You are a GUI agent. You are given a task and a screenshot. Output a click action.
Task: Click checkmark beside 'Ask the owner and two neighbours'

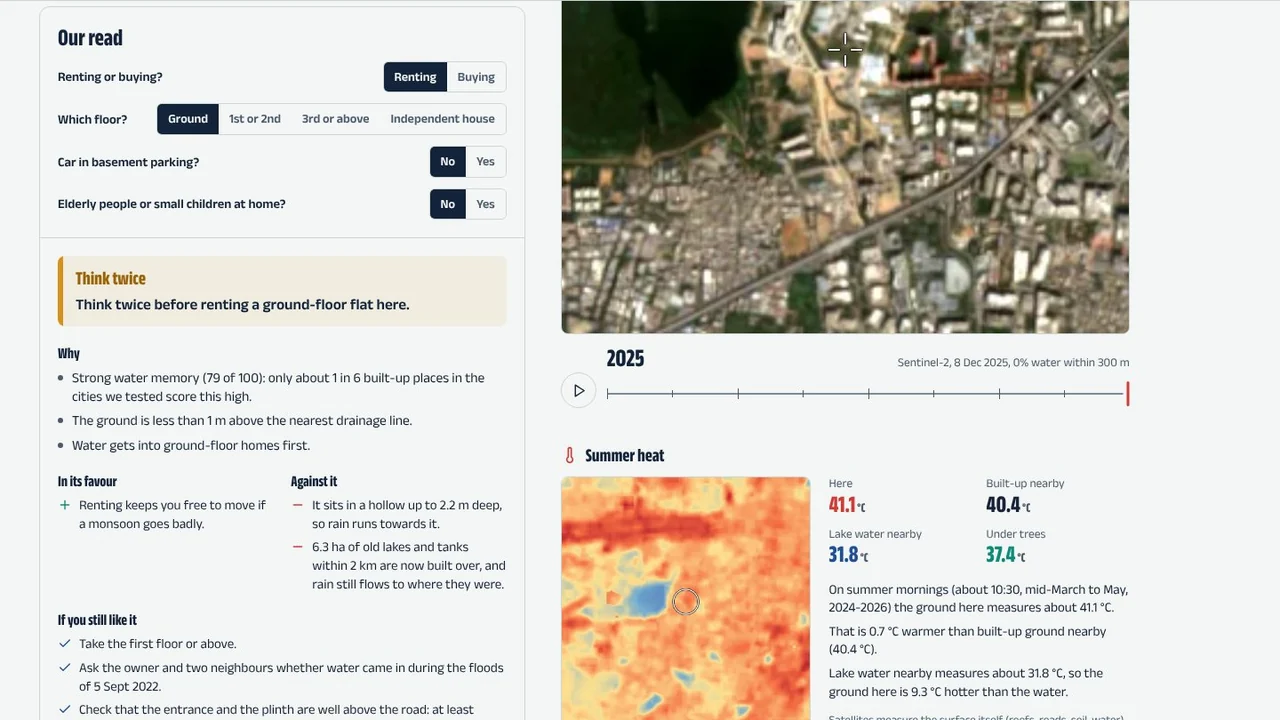(65, 668)
